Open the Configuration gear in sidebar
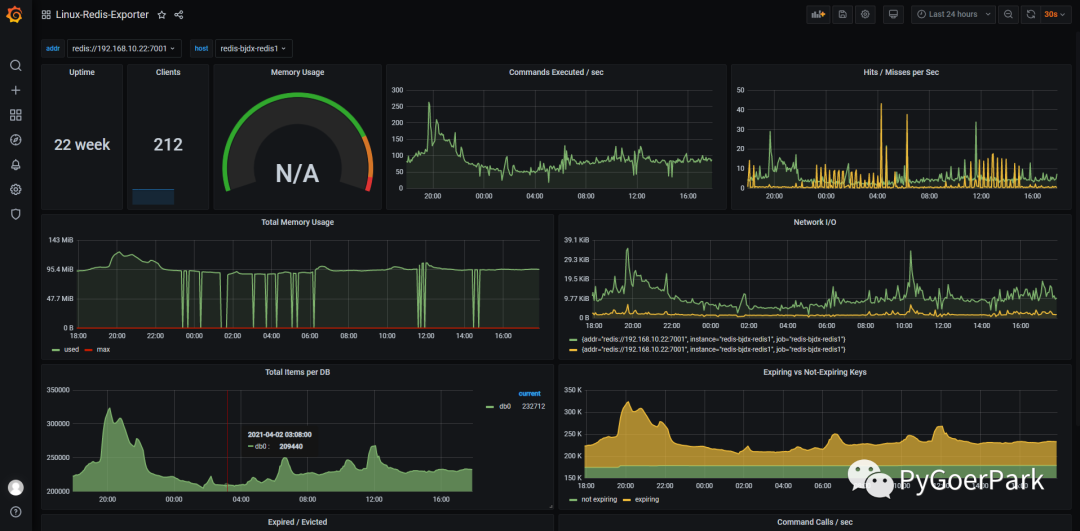This screenshot has width=1080, height=531. (15, 189)
